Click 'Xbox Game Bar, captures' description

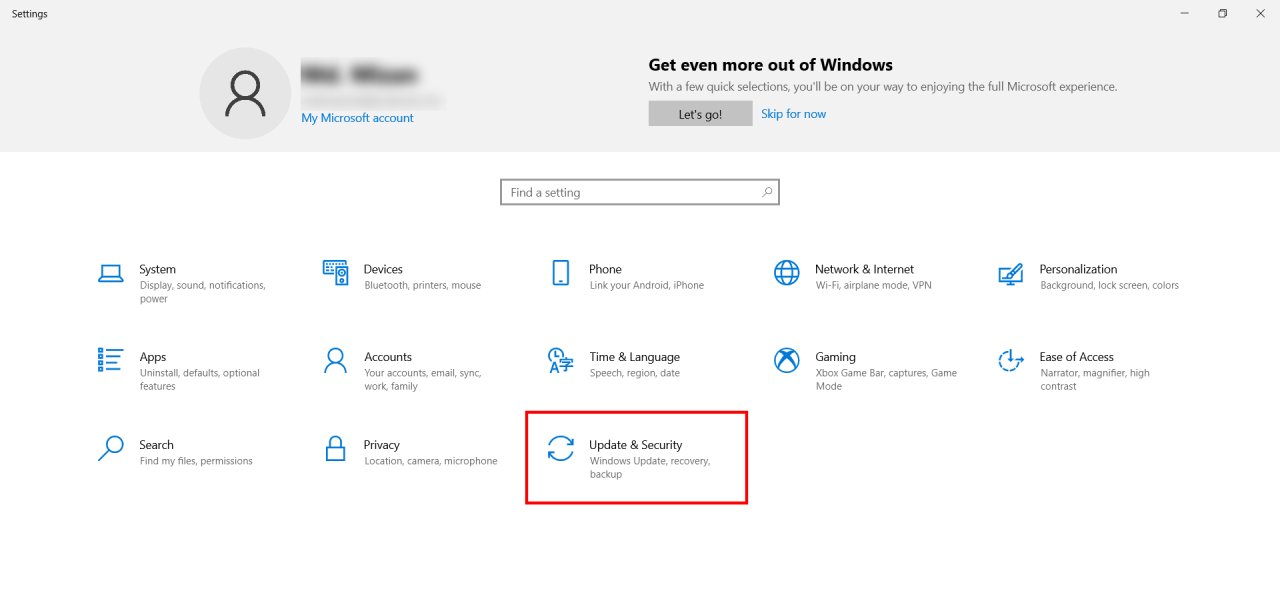pyautogui.click(x=886, y=380)
